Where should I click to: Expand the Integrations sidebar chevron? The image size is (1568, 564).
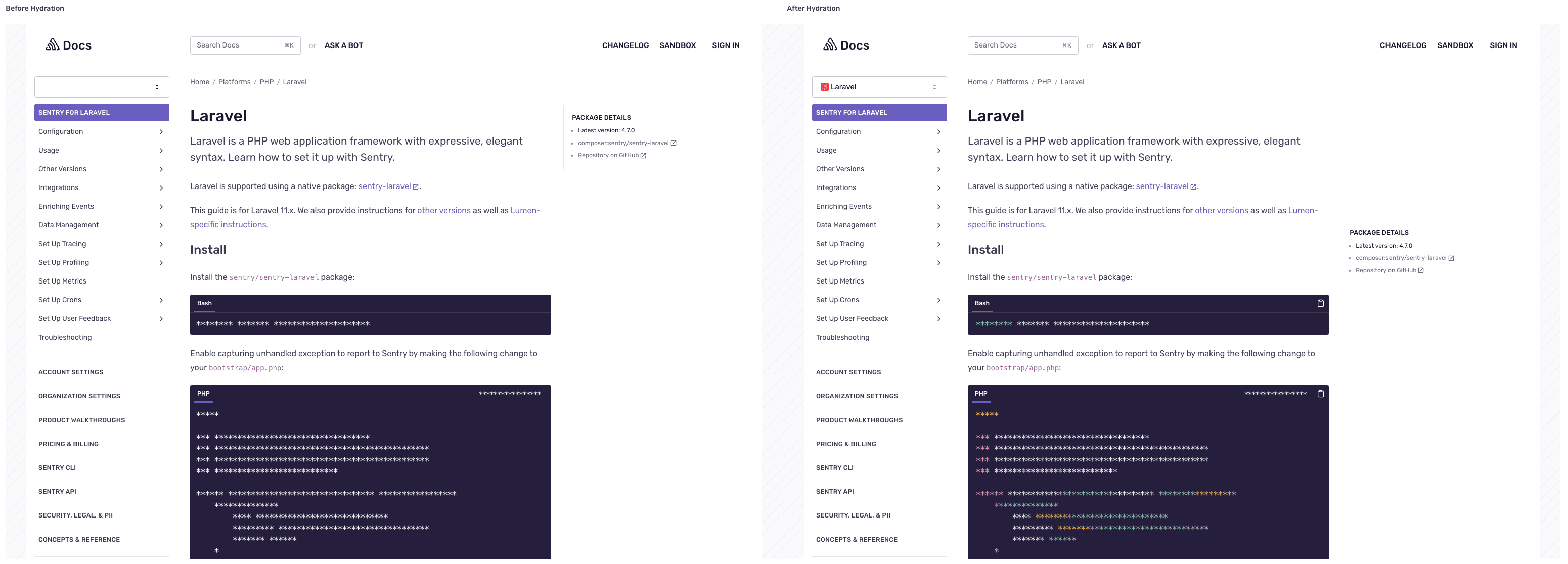click(938, 187)
